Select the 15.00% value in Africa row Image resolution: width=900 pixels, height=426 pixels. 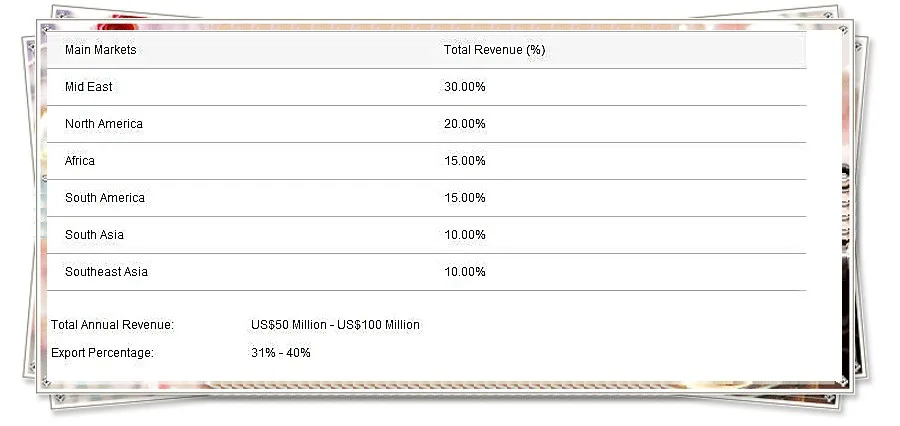(x=465, y=161)
